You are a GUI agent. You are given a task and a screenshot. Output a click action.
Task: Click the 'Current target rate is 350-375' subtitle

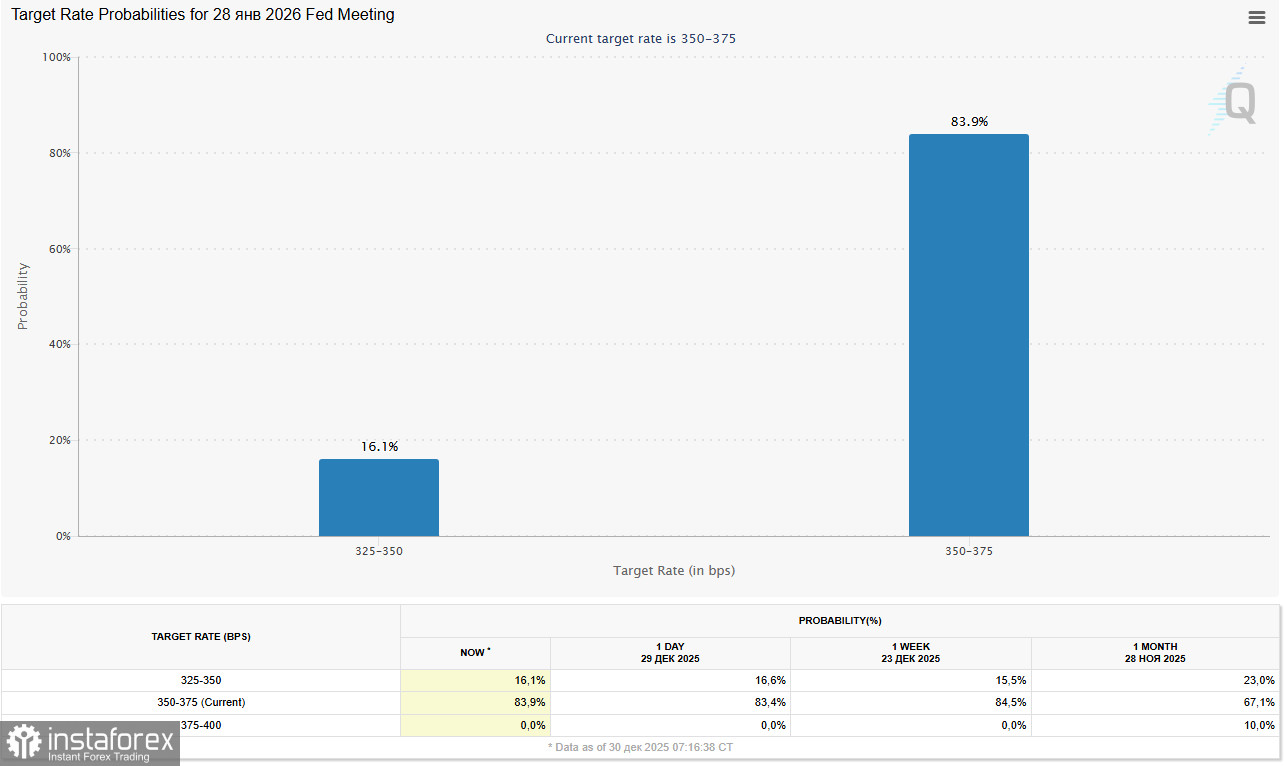641,39
